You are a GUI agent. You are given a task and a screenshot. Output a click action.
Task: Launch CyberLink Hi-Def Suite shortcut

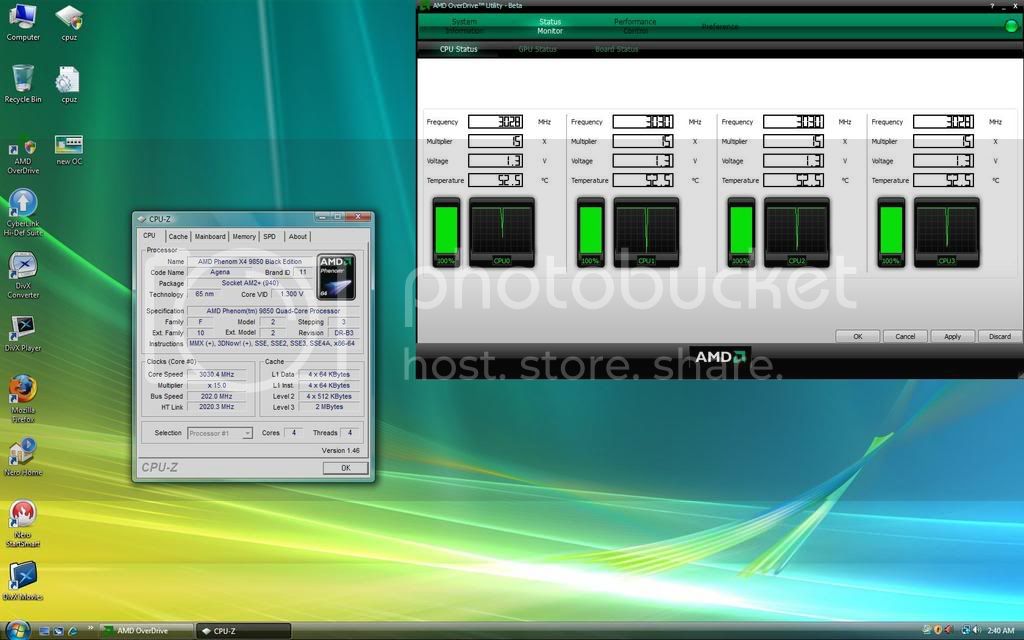[x=23, y=213]
